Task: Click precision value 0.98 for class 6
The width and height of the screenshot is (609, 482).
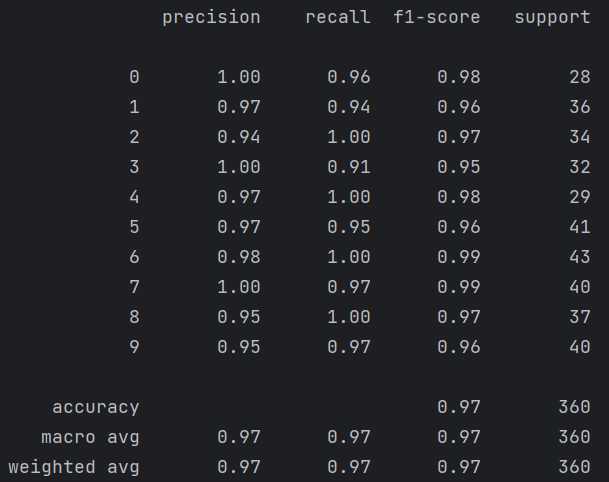Action: [238, 257]
